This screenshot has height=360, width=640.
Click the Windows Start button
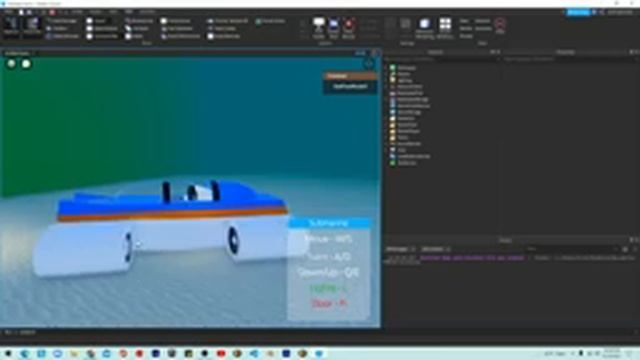click(x=8, y=353)
